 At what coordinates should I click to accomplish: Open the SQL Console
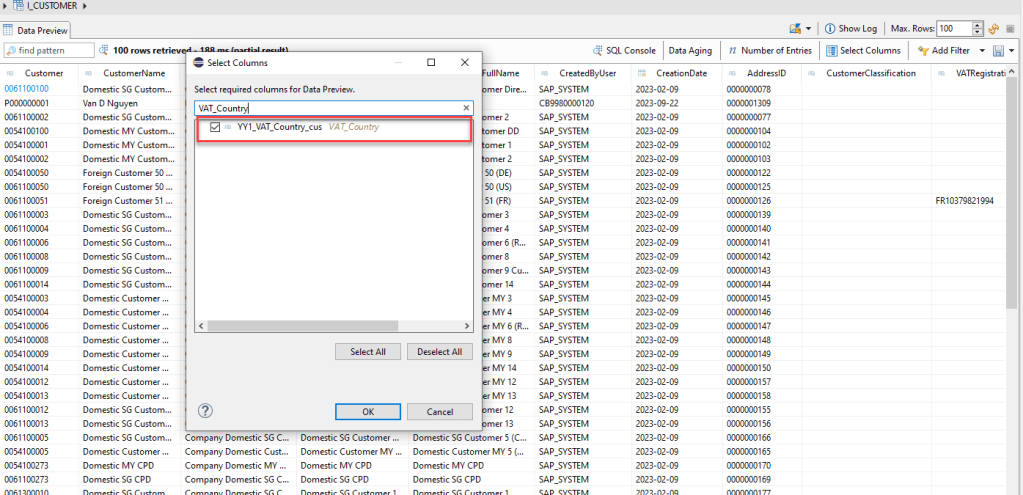click(x=624, y=50)
